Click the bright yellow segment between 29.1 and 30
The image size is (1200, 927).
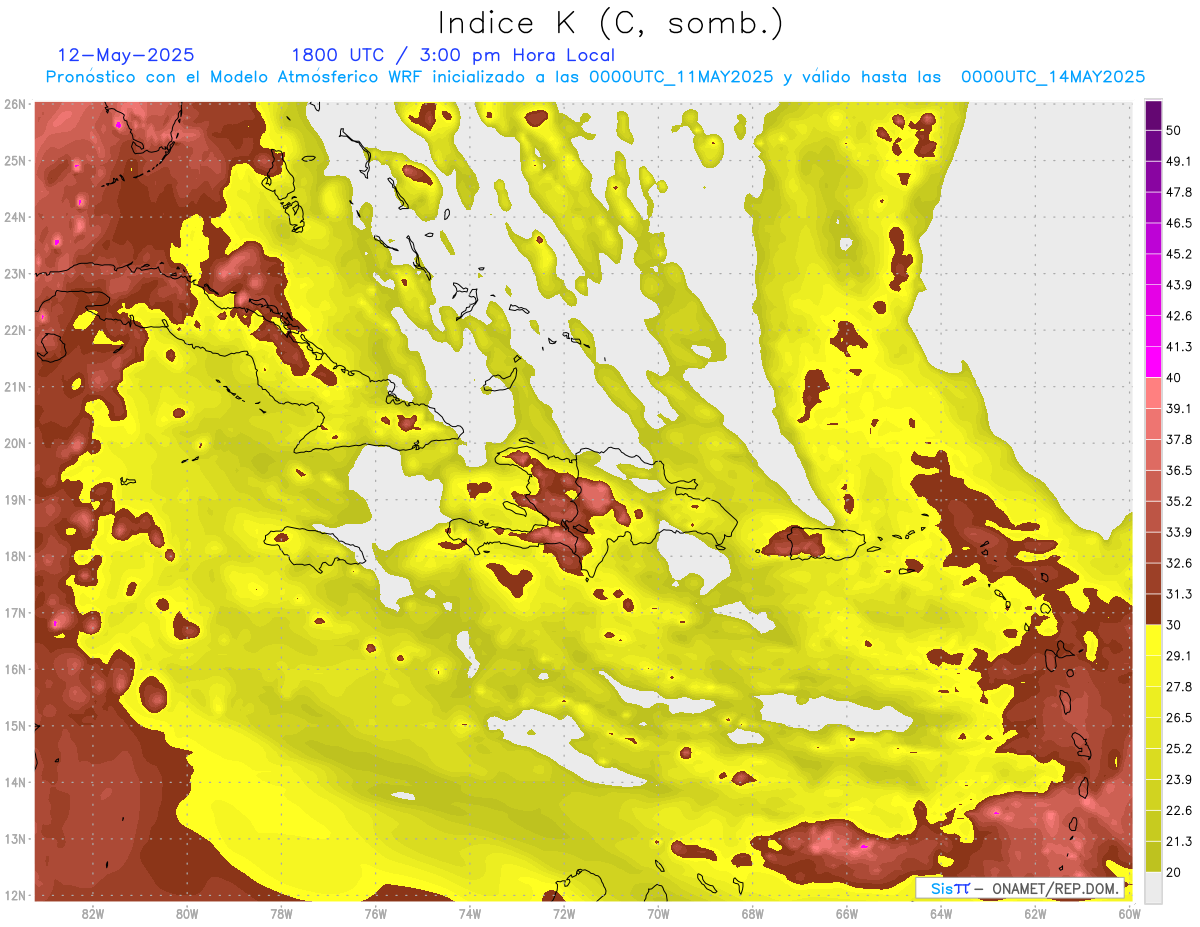coord(1153,640)
